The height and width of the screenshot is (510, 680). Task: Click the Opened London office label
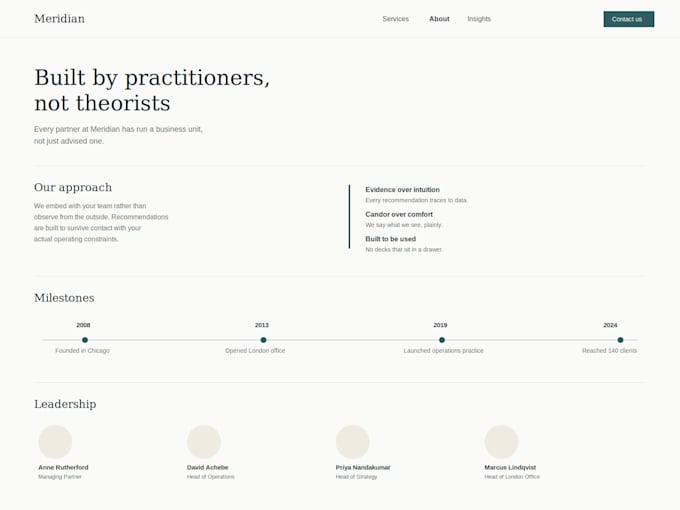(255, 350)
